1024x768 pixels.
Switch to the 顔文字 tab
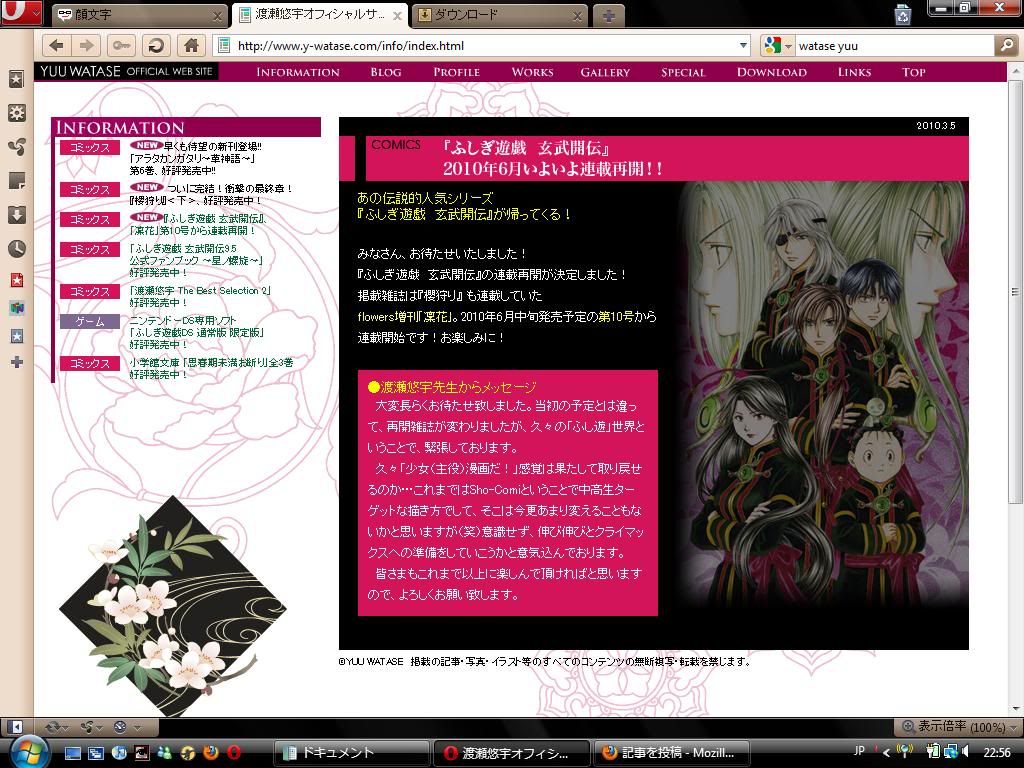[x=138, y=14]
